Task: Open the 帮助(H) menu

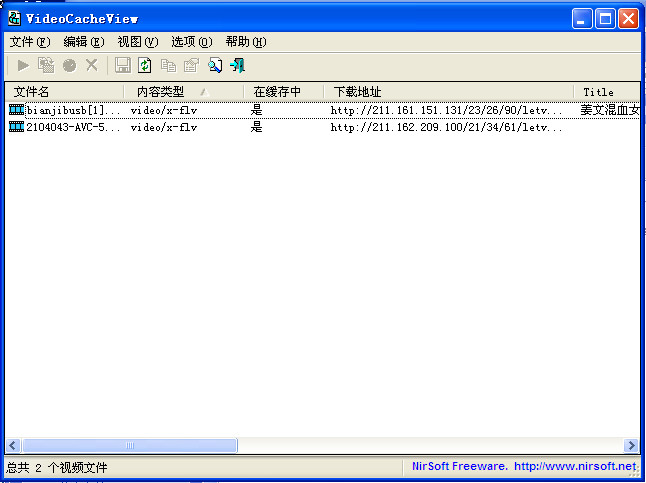Action: (x=246, y=42)
